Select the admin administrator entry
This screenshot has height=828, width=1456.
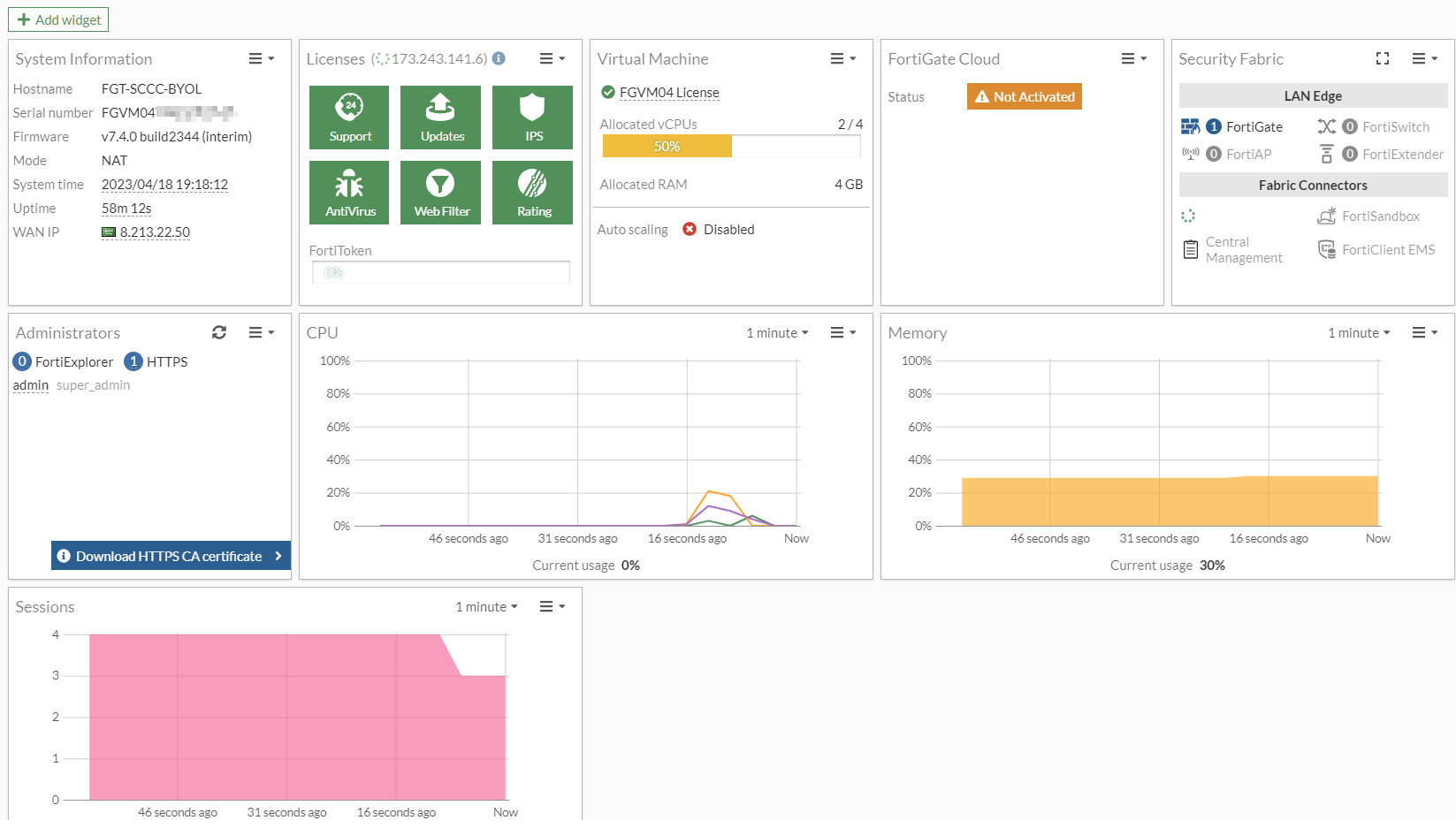pyautogui.click(x=30, y=384)
